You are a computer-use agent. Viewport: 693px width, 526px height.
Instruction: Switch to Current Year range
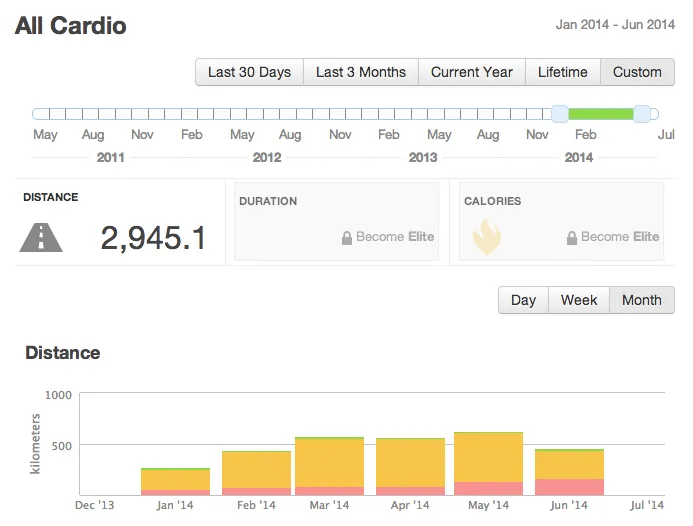pyautogui.click(x=472, y=72)
